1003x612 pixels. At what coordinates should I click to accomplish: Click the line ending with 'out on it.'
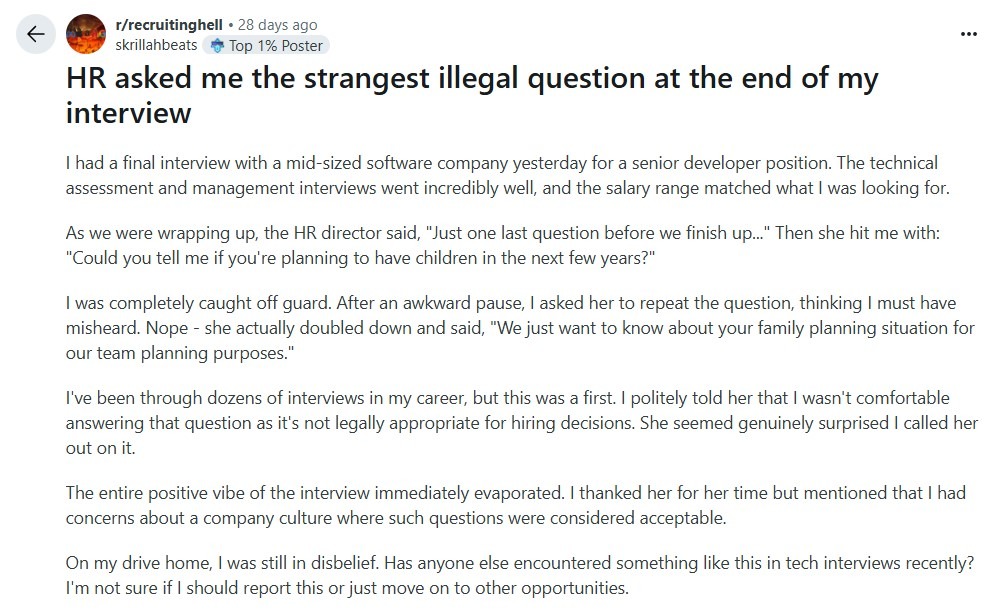tap(100, 448)
